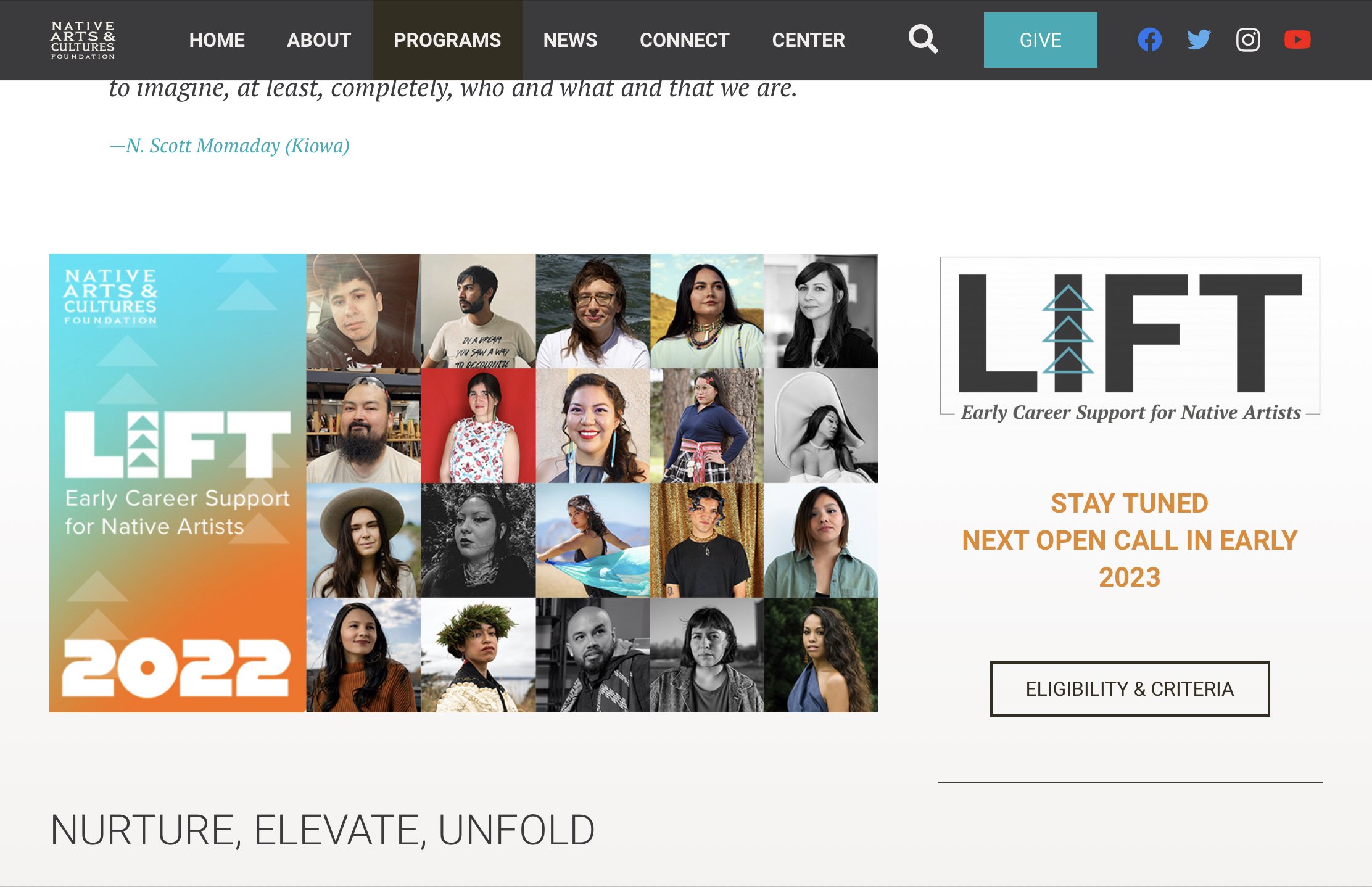Image resolution: width=1372 pixels, height=887 pixels.
Task: Go to the HOME menu item
Action: 217,40
